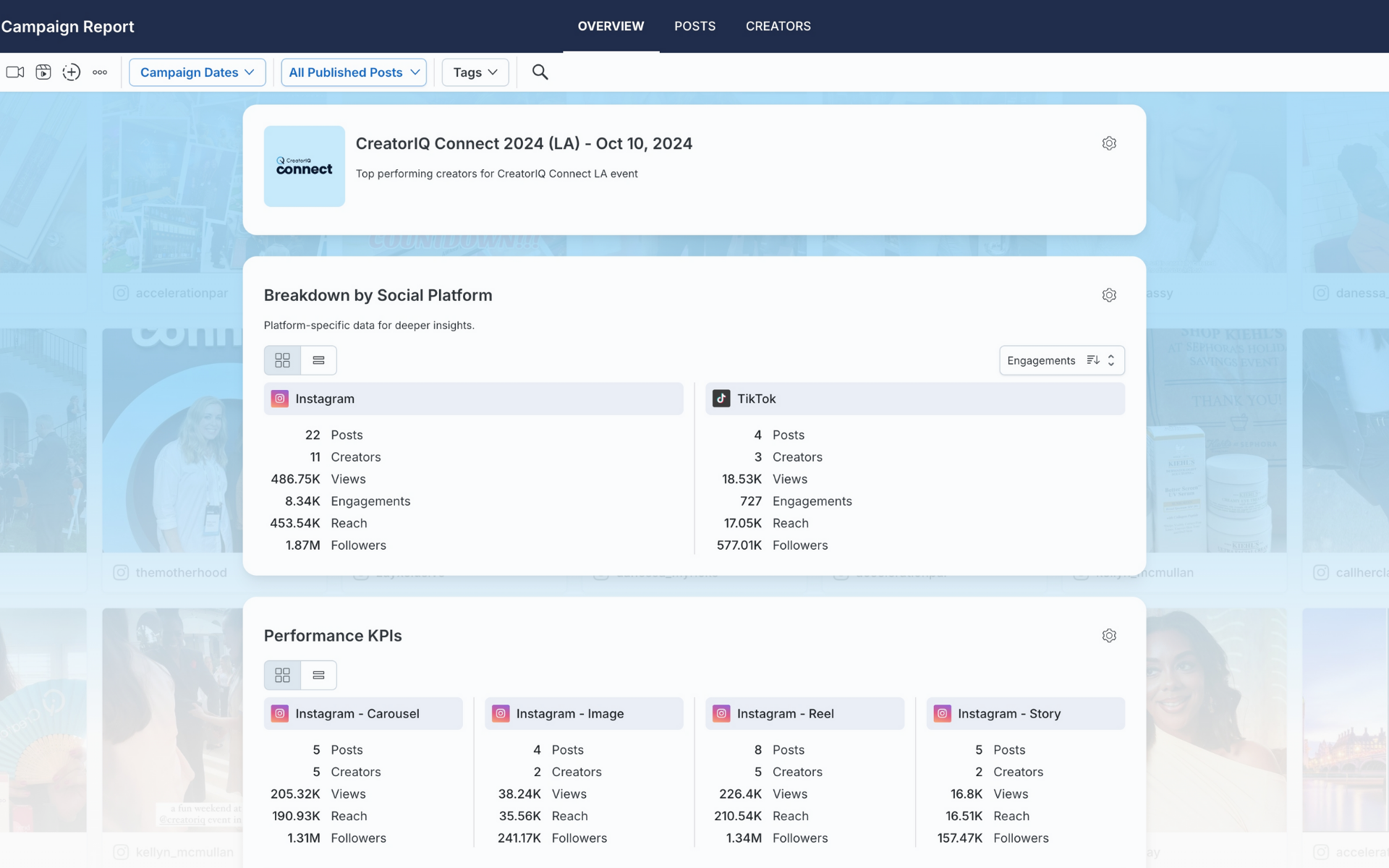Click the settings gear on the campaign header card

[x=1109, y=142]
